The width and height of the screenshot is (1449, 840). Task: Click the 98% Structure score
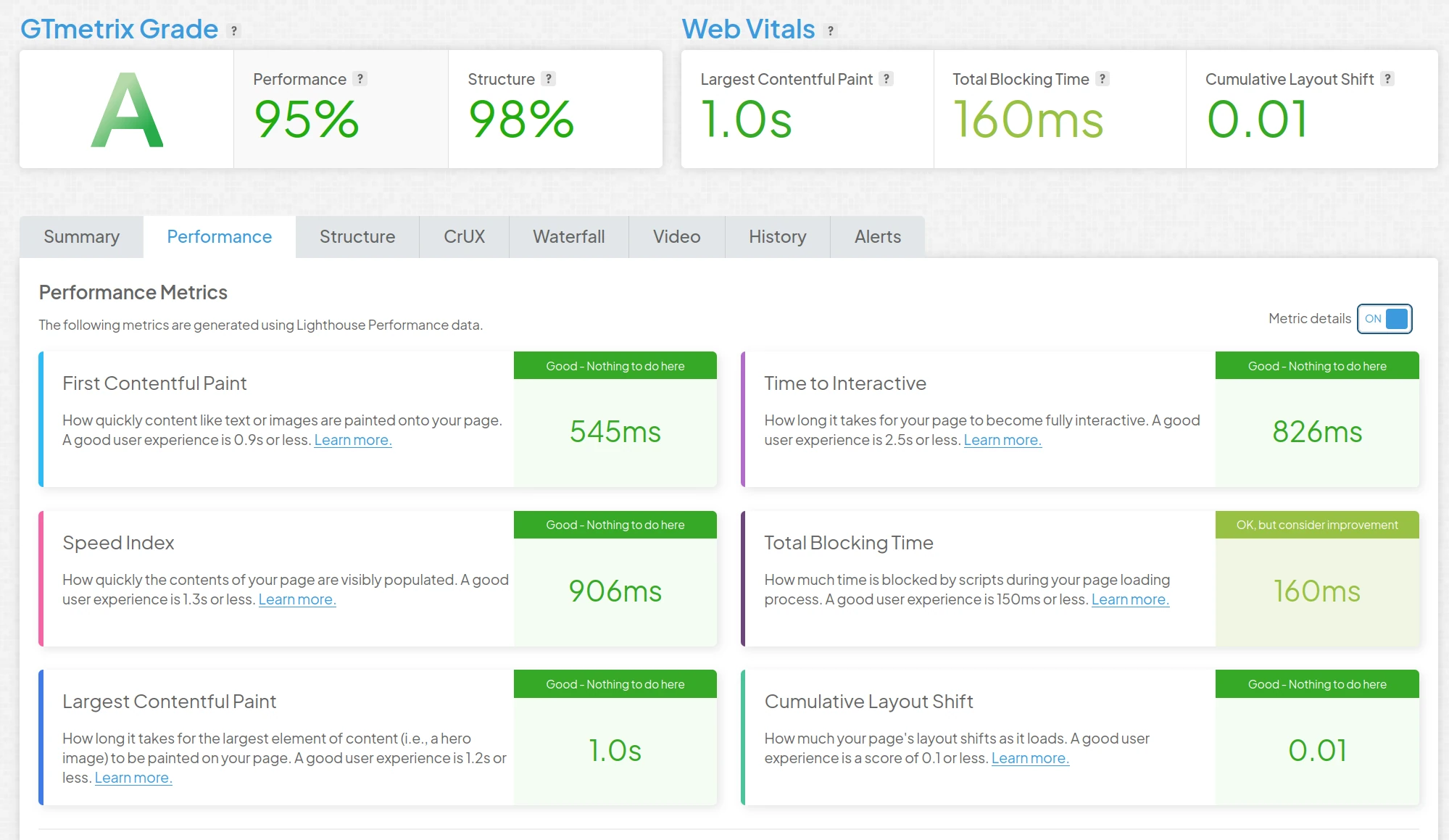point(521,119)
